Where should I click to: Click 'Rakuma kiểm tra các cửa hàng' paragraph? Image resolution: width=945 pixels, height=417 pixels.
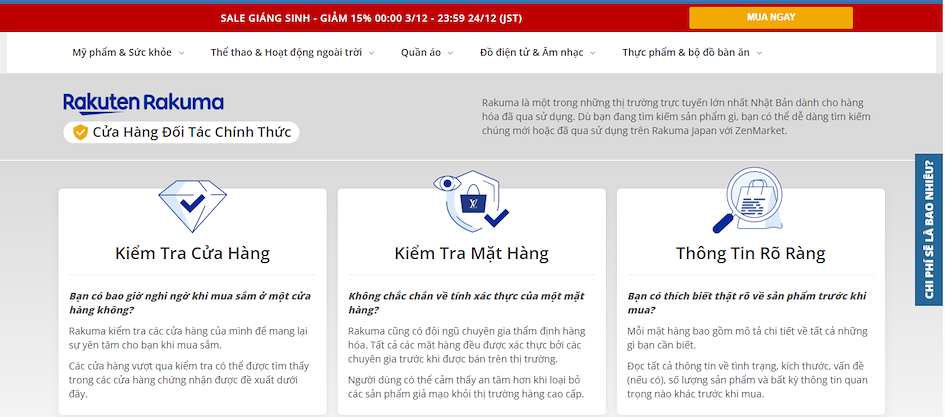pyautogui.click(x=189, y=338)
